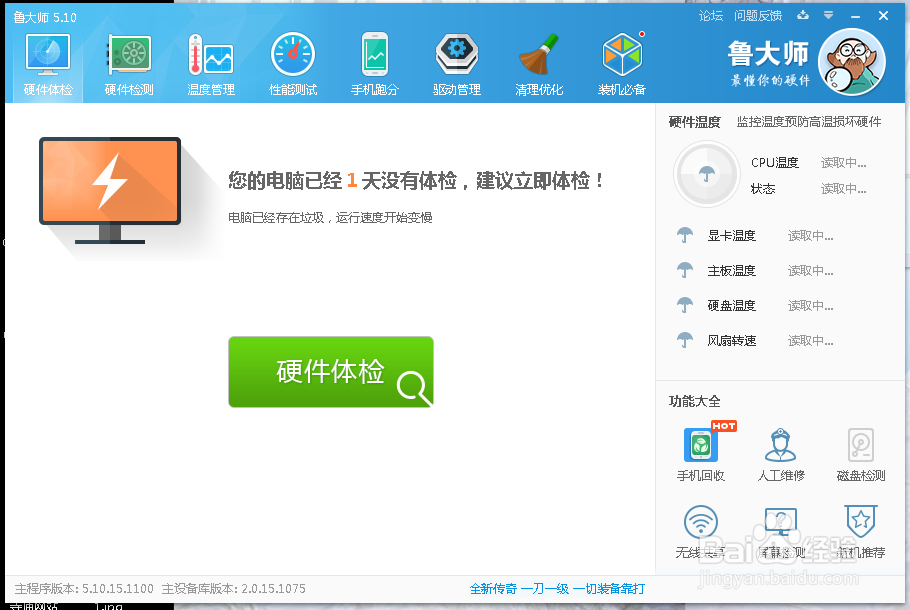The width and height of the screenshot is (910, 610).
Task: Click the download/skin icon in title bar
Action: (803, 16)
